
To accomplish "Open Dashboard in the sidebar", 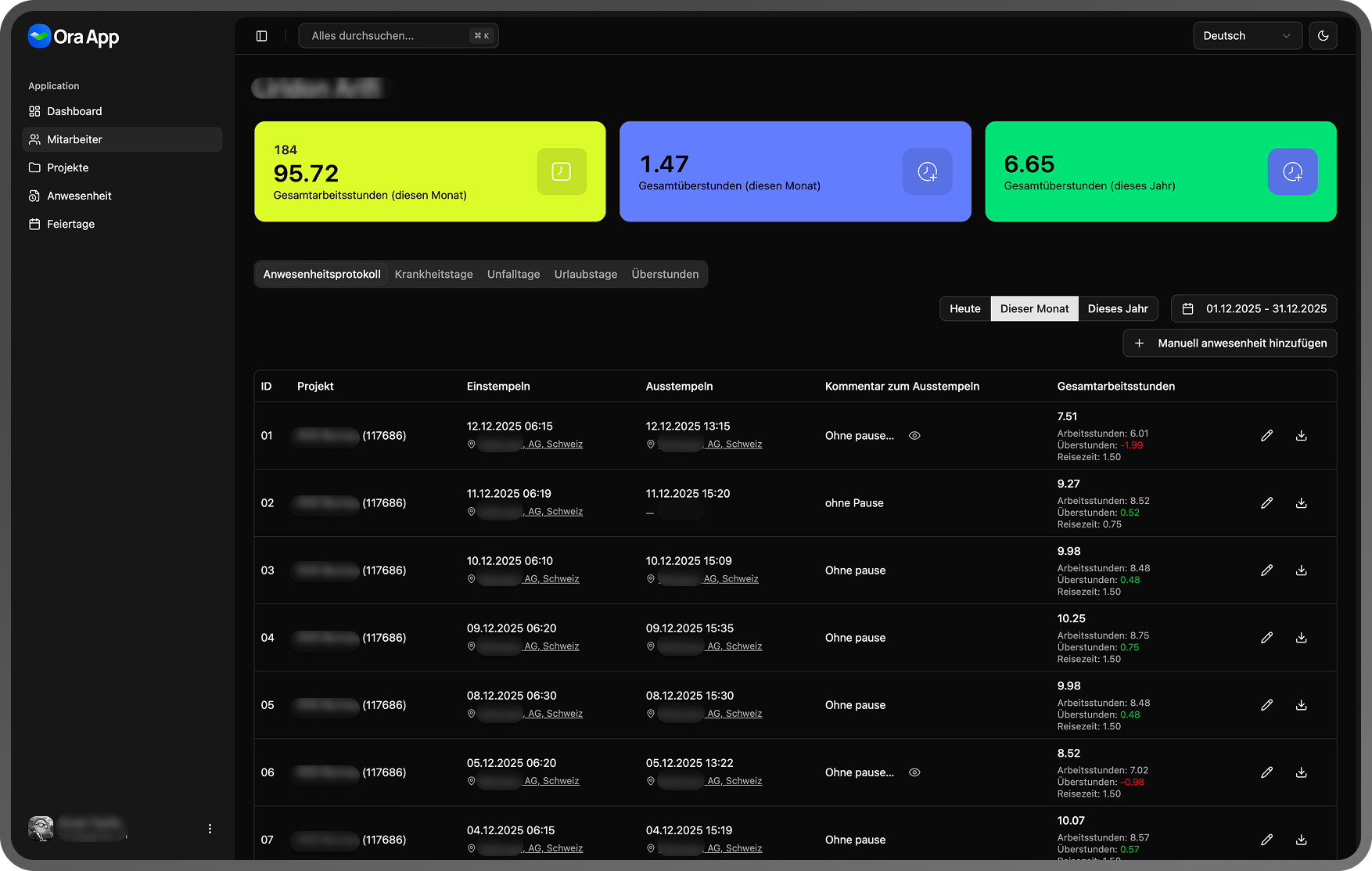I will pos(74,111).
